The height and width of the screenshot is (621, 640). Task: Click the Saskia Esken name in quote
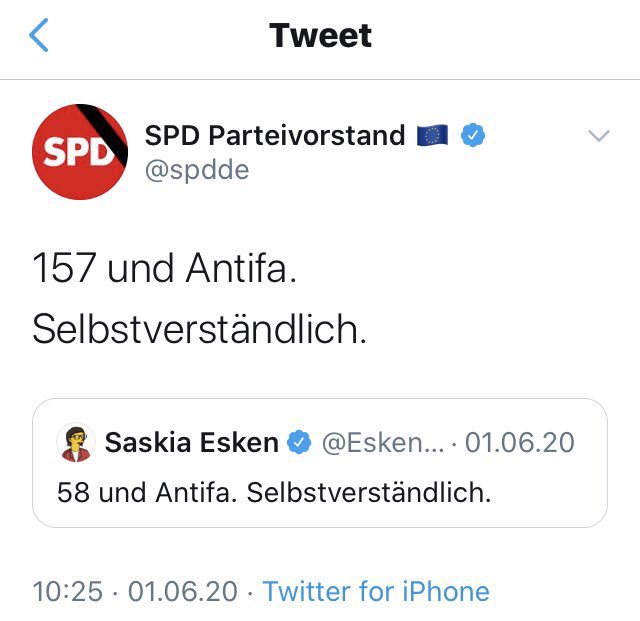[x=192, y=442]
